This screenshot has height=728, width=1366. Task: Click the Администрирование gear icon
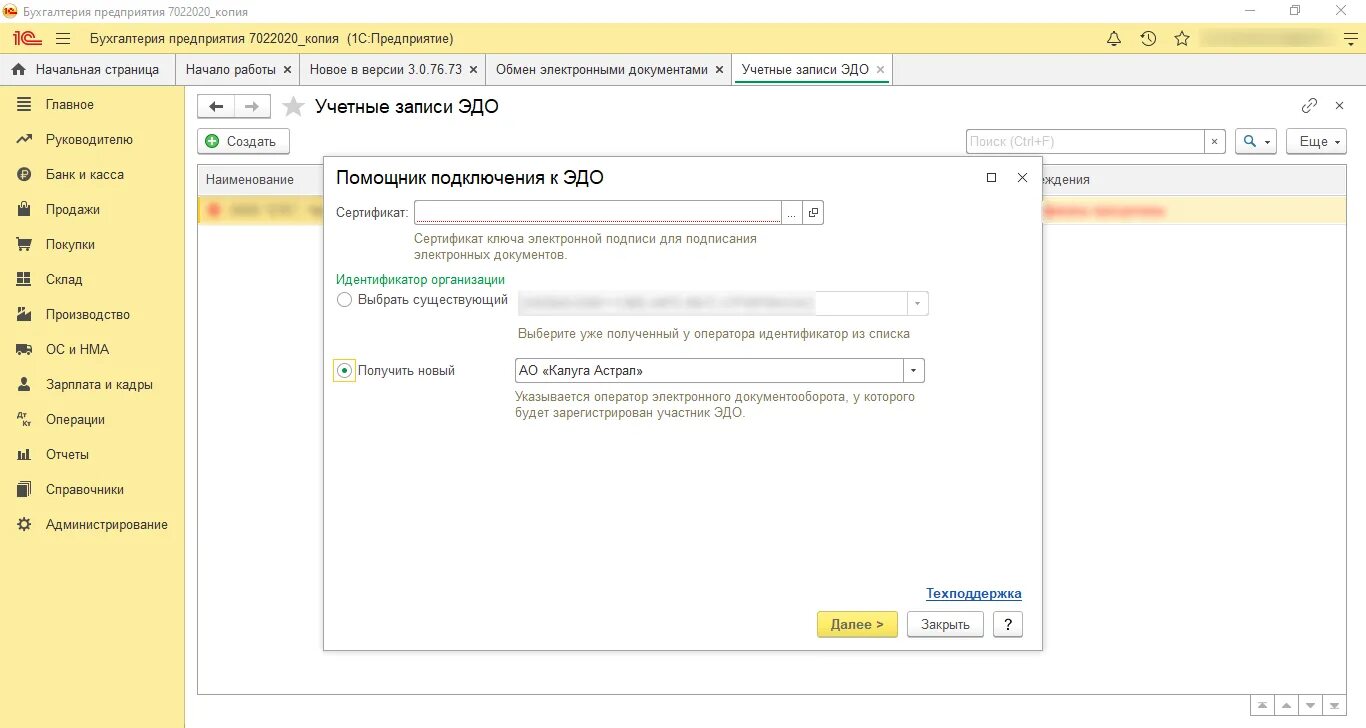click(25, 525)
